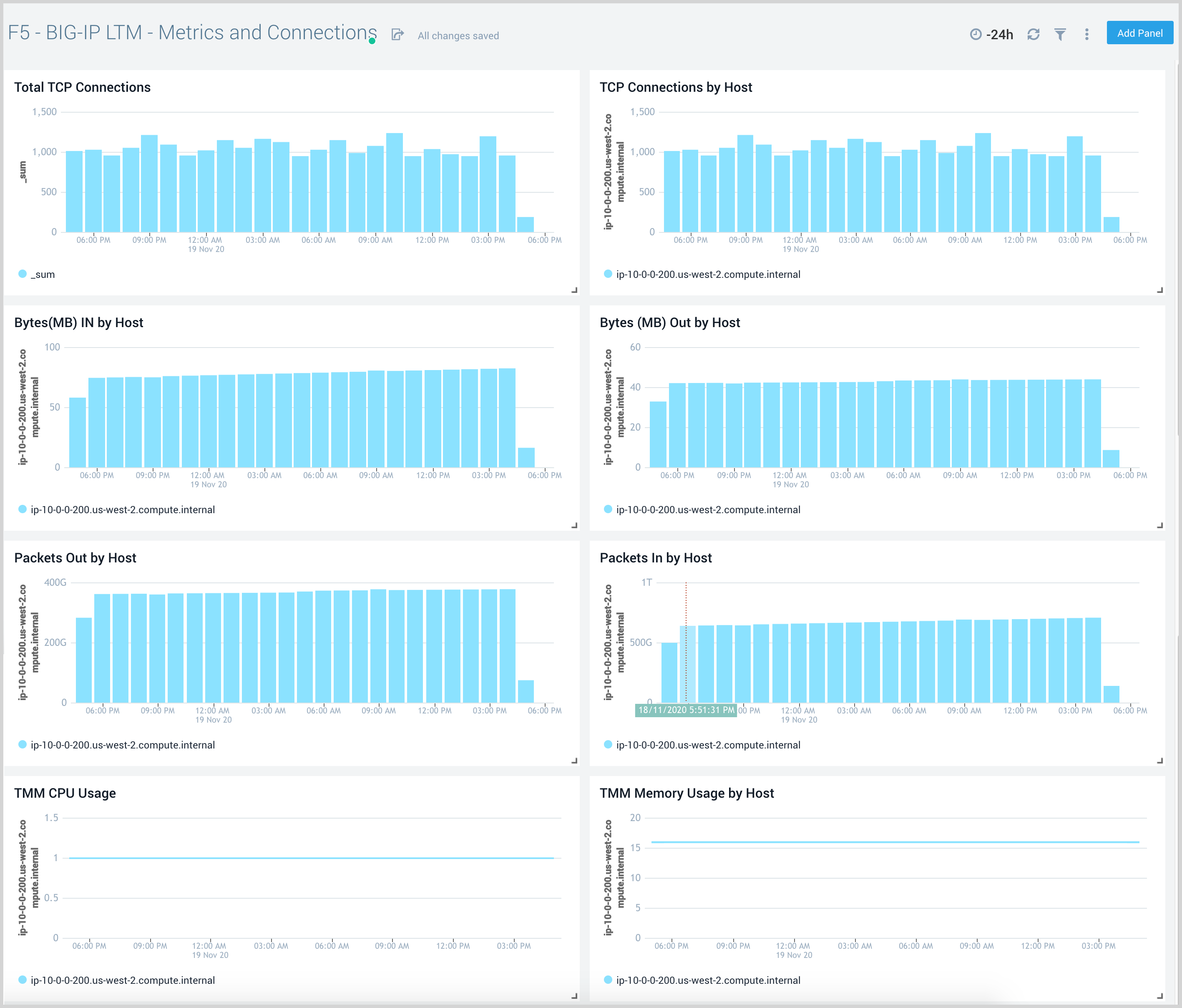Toggle host legend in Bytes(MB) IN by Host
This screenshot has width=1182, height=1008.
[116, 509]
